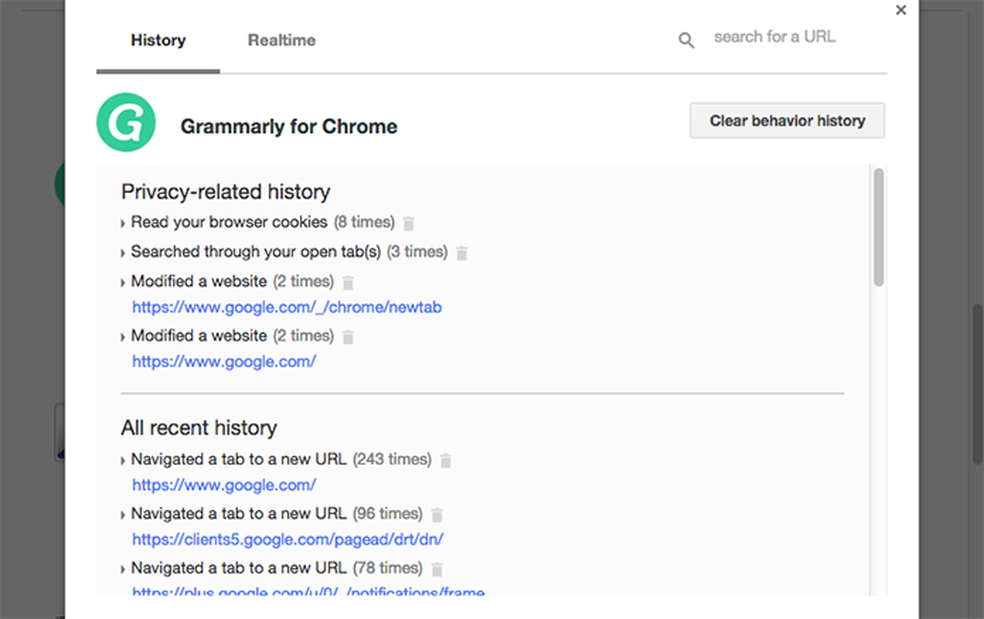Open the clients5.google.com pagead link
This screenshot has height=619, width=984.
[x=288, y=540]
